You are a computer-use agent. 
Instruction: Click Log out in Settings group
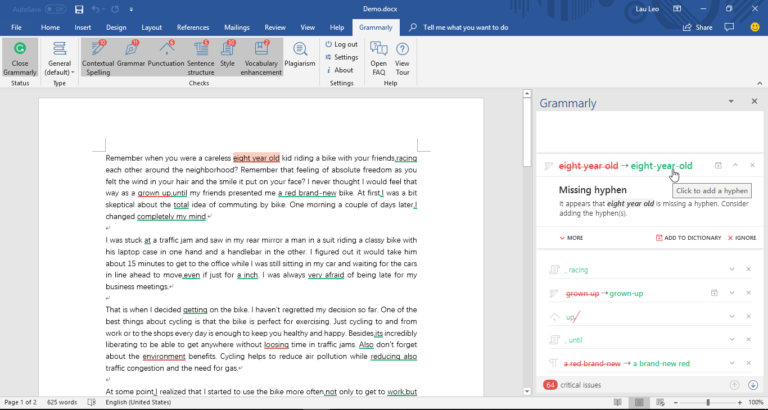click(341, 44)
